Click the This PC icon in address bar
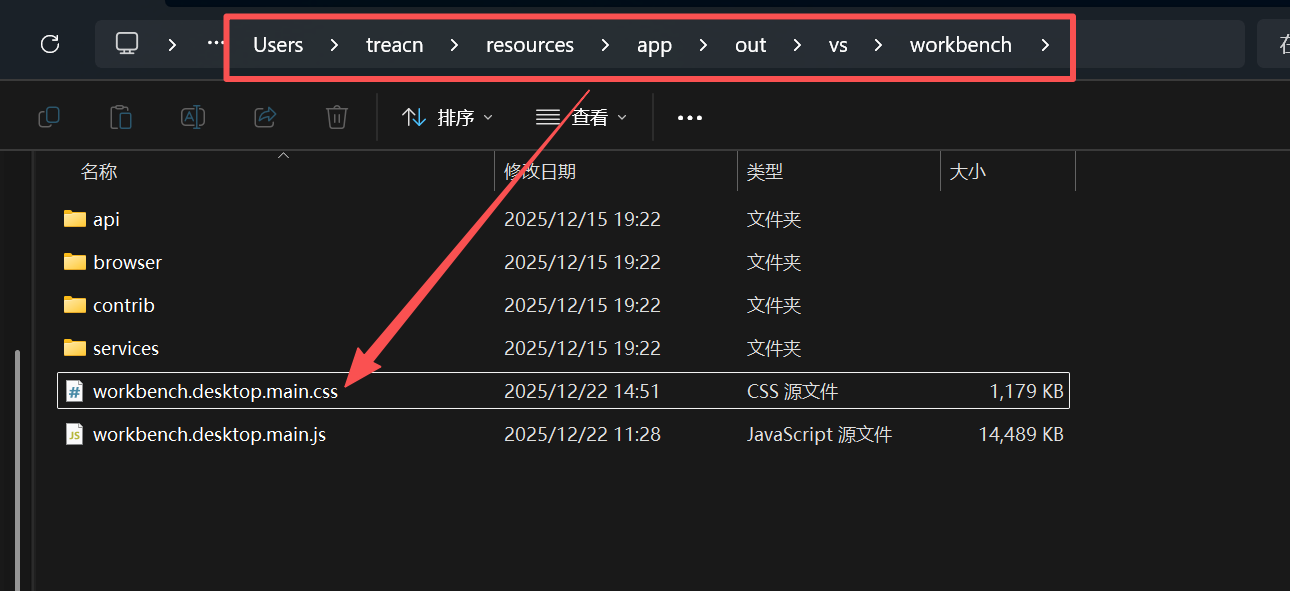The image size is (1290, 591). (x=126, y=44)
